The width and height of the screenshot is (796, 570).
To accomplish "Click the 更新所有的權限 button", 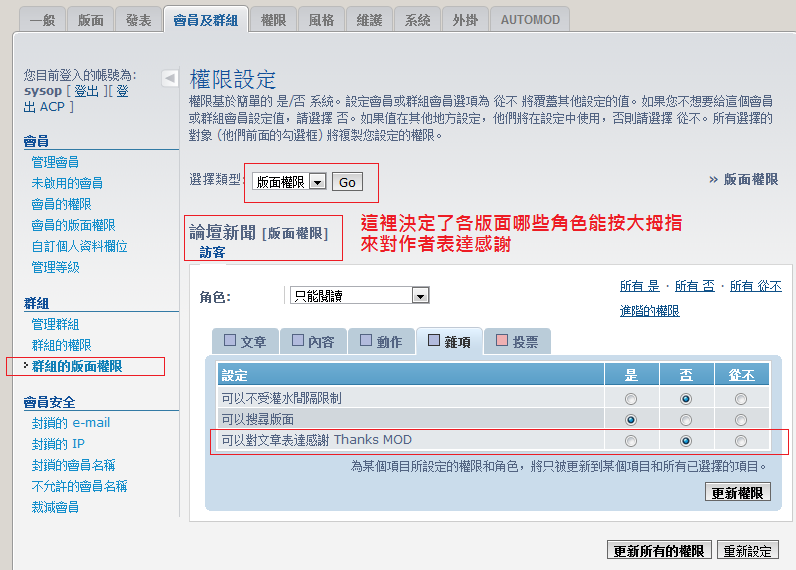I will [x=660, y=551].
